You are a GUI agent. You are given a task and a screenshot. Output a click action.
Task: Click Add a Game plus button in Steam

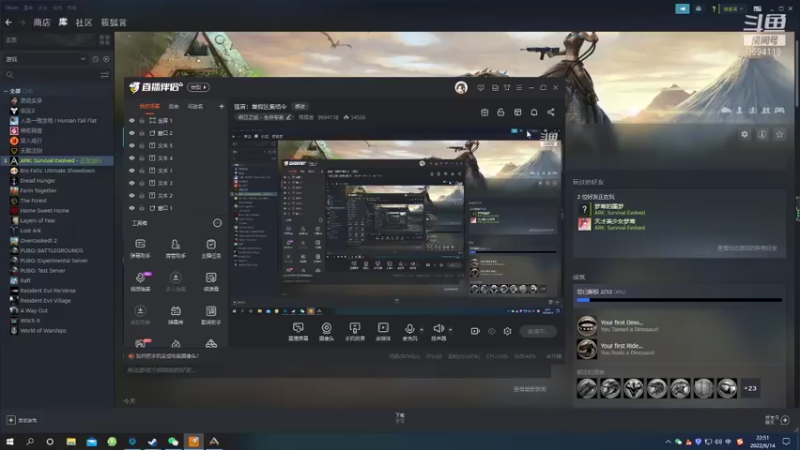[11, 420]
